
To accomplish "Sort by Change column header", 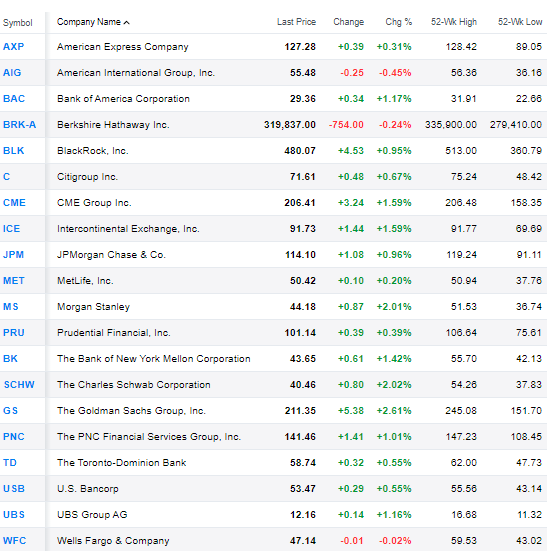I will pos(348,22).
